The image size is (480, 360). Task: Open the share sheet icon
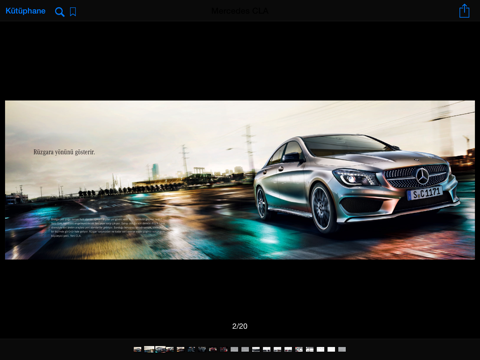[464, 11]
